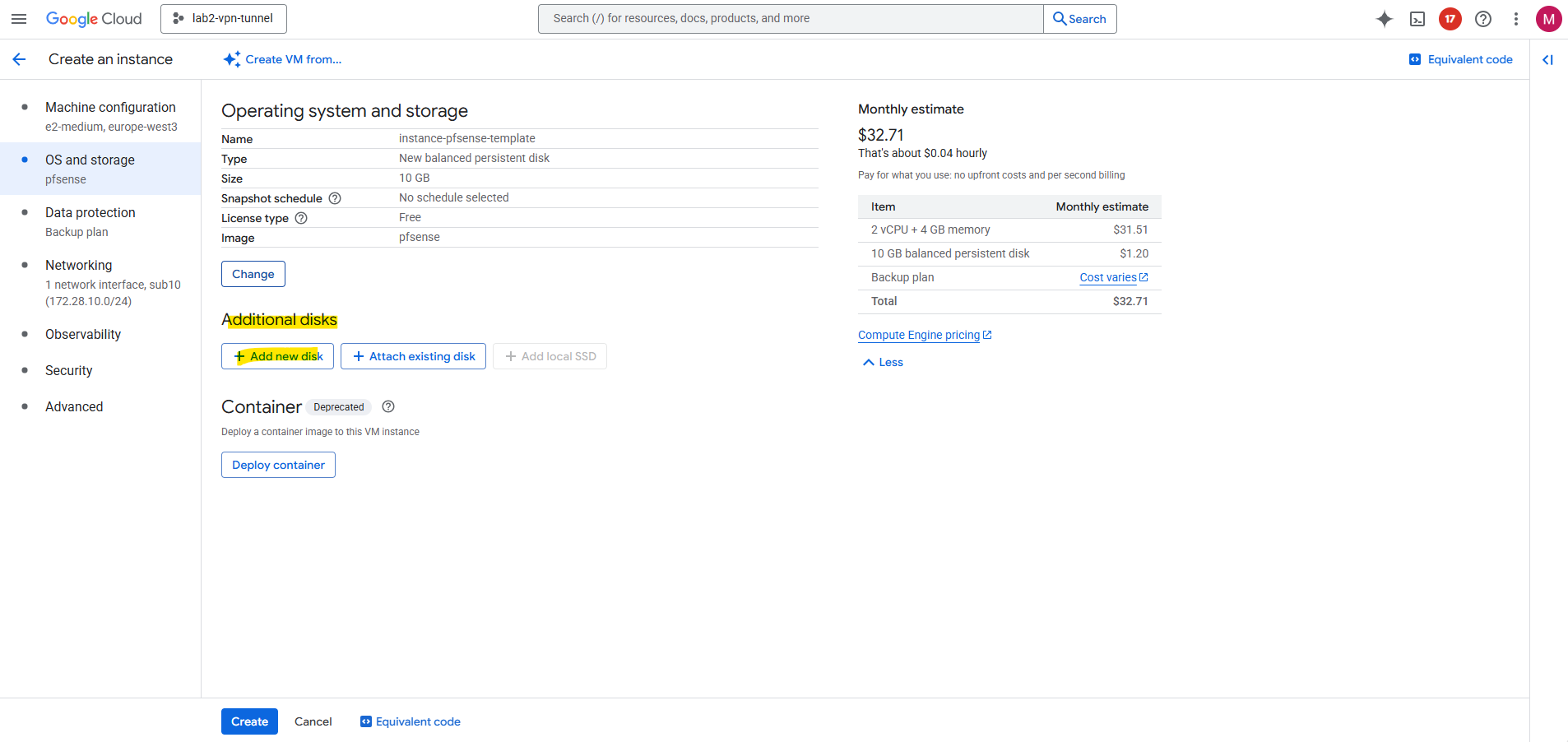Viewport: 1568px width, 742px height.
Task: Switch to the Security section
Action: [x=69, y=370]
